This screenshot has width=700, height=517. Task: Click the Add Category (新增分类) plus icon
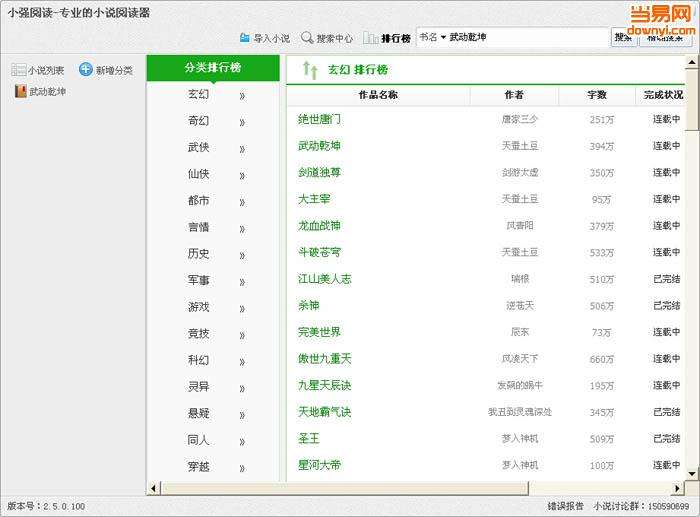click(86, 70)
